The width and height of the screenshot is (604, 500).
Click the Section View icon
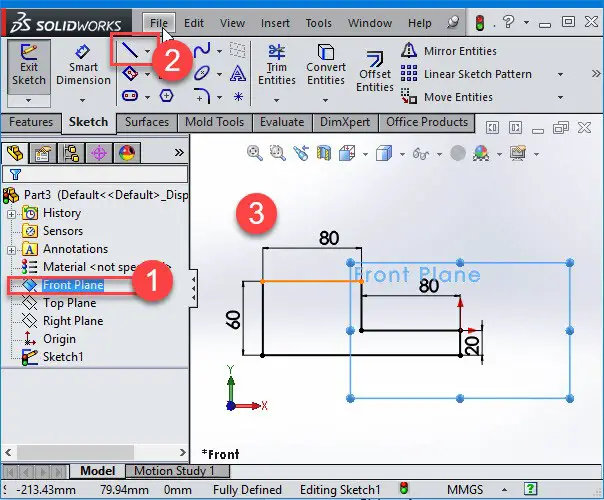coord(324,153)
